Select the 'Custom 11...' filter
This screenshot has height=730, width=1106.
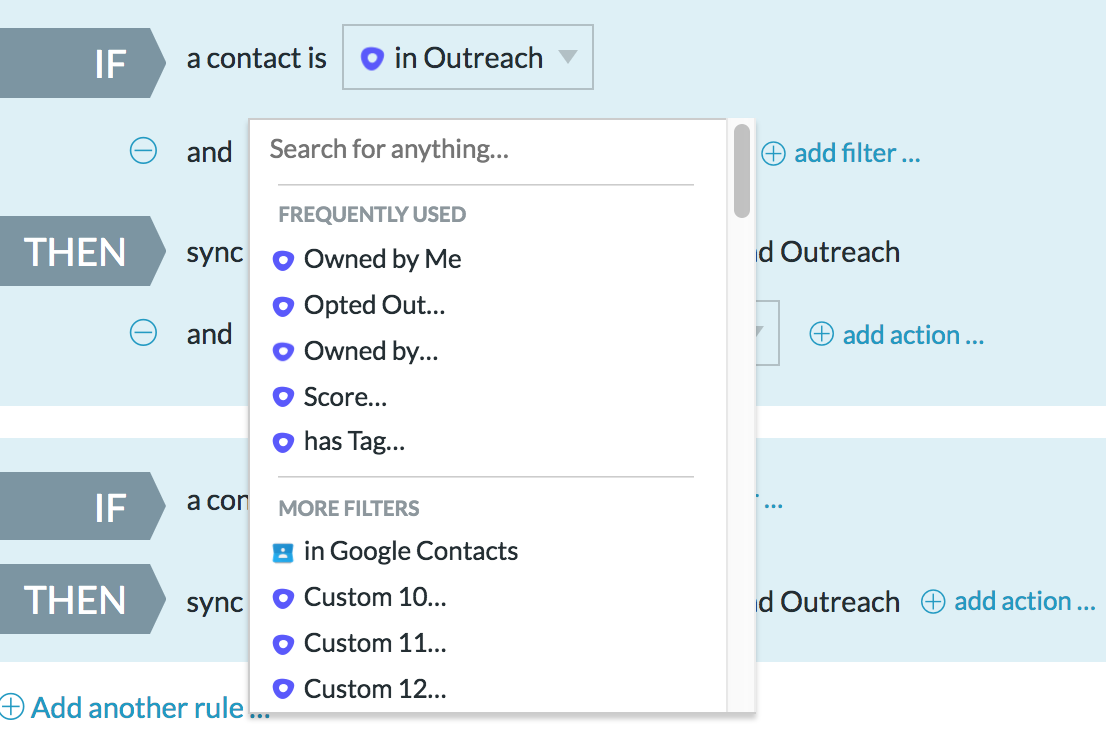click(x=375, y=643)
